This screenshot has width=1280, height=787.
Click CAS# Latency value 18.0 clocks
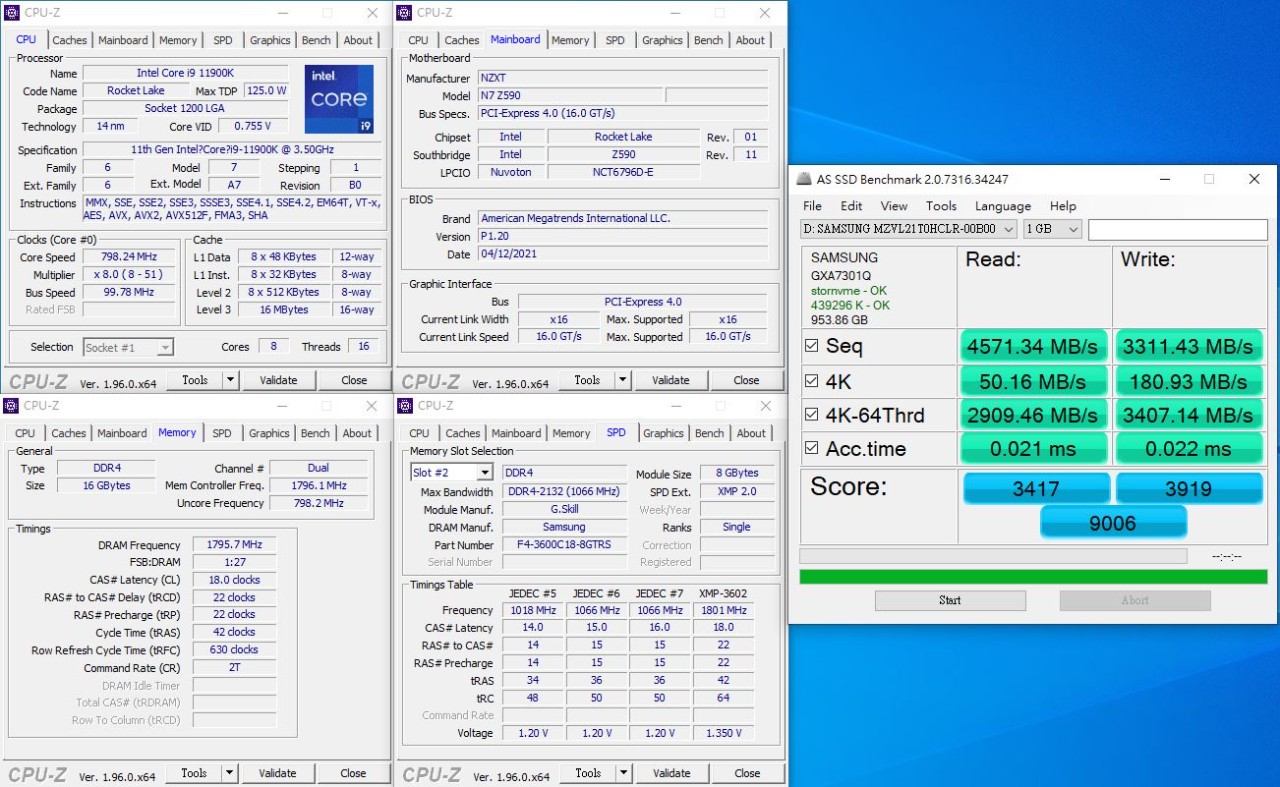(234, 580)
